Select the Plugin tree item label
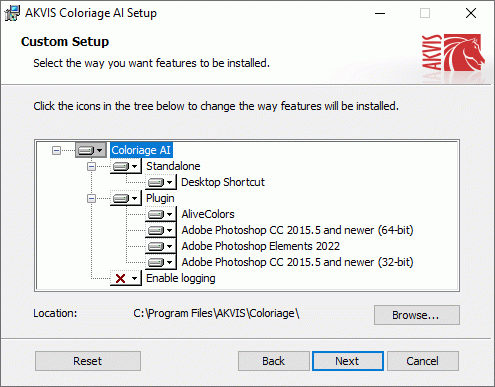Screen dimensions: 495x387 160,198
